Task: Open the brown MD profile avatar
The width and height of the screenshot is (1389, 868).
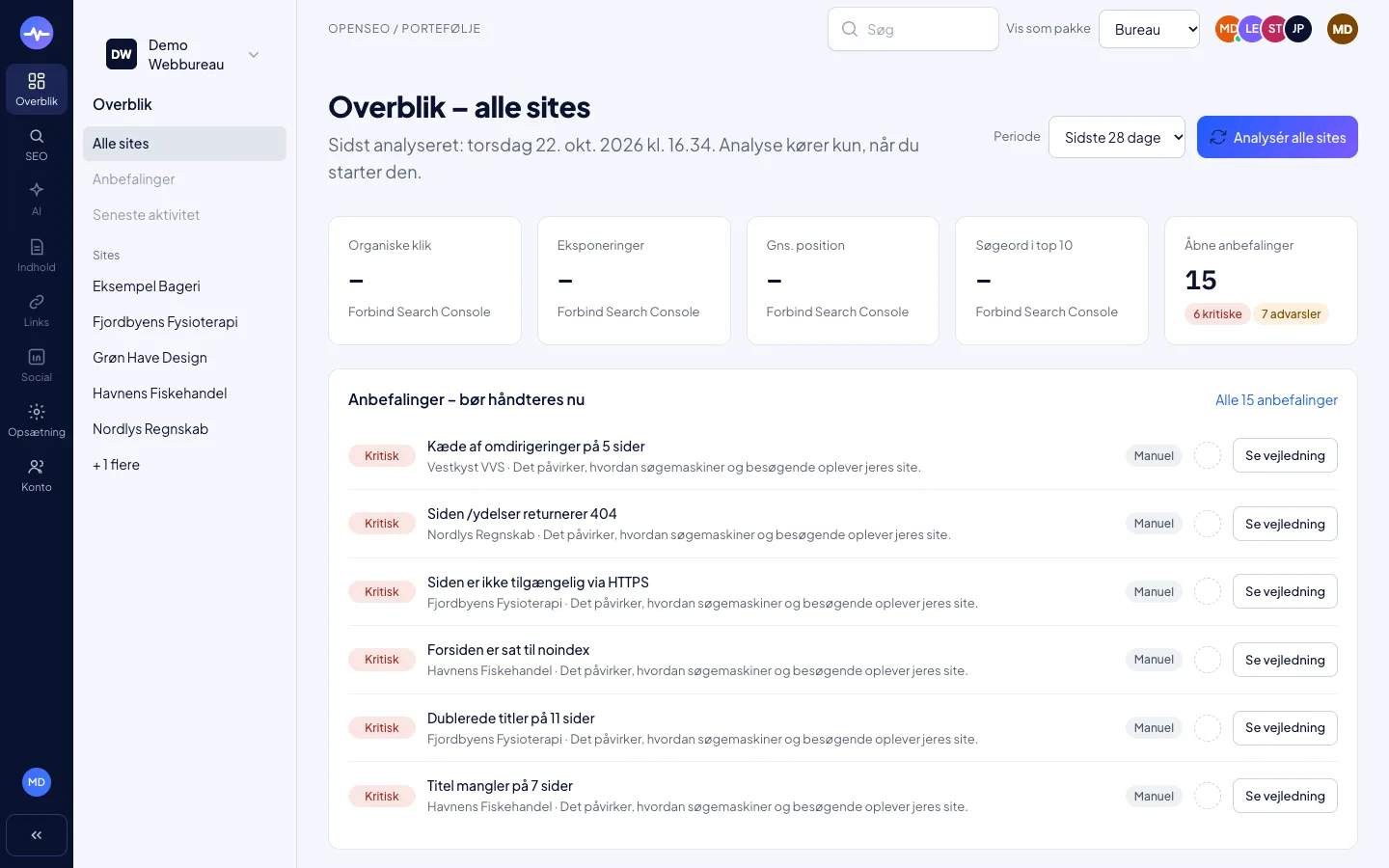Action: point(1343,29)
